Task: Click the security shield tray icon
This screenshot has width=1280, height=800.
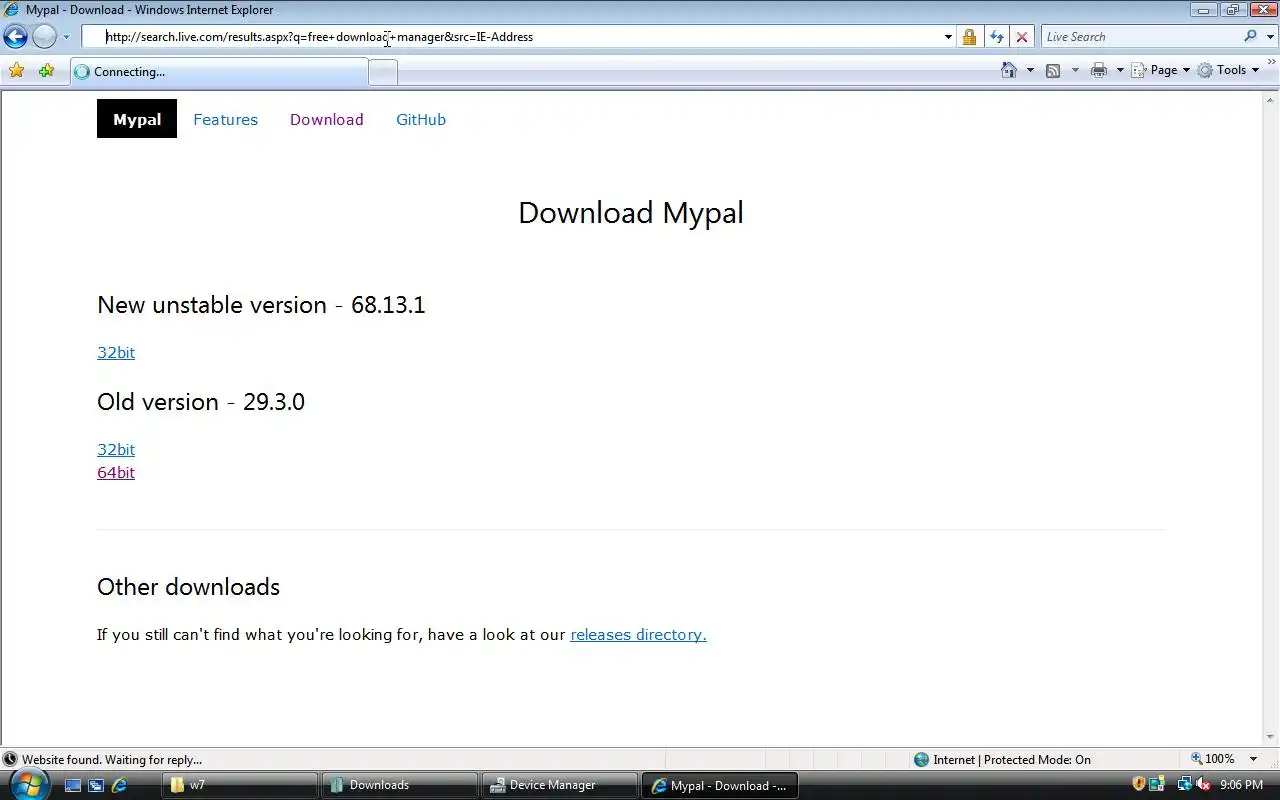Action: click(1138, 784)
